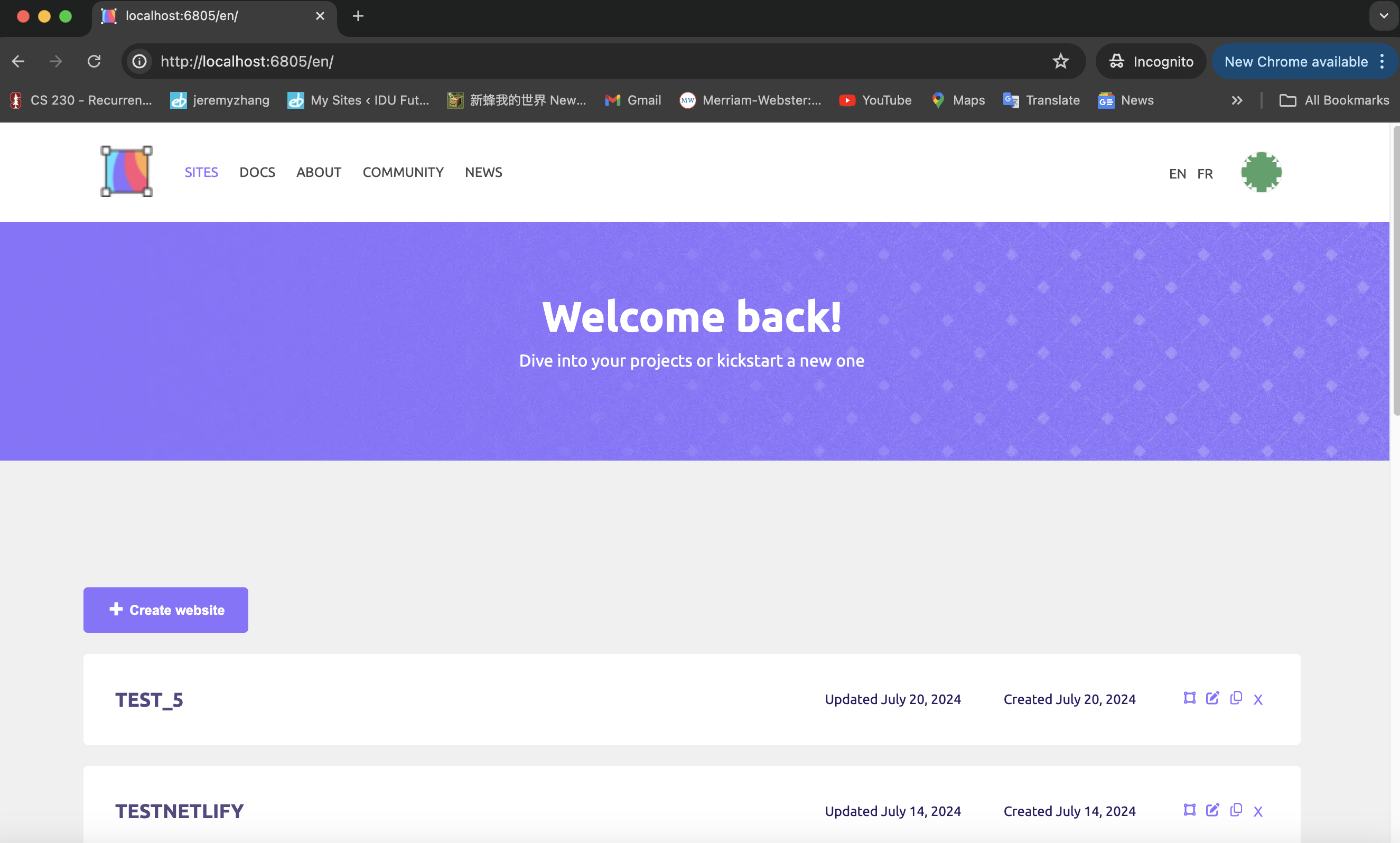Open TESTNETLIFY in the design editor icon

(1189, 810)
